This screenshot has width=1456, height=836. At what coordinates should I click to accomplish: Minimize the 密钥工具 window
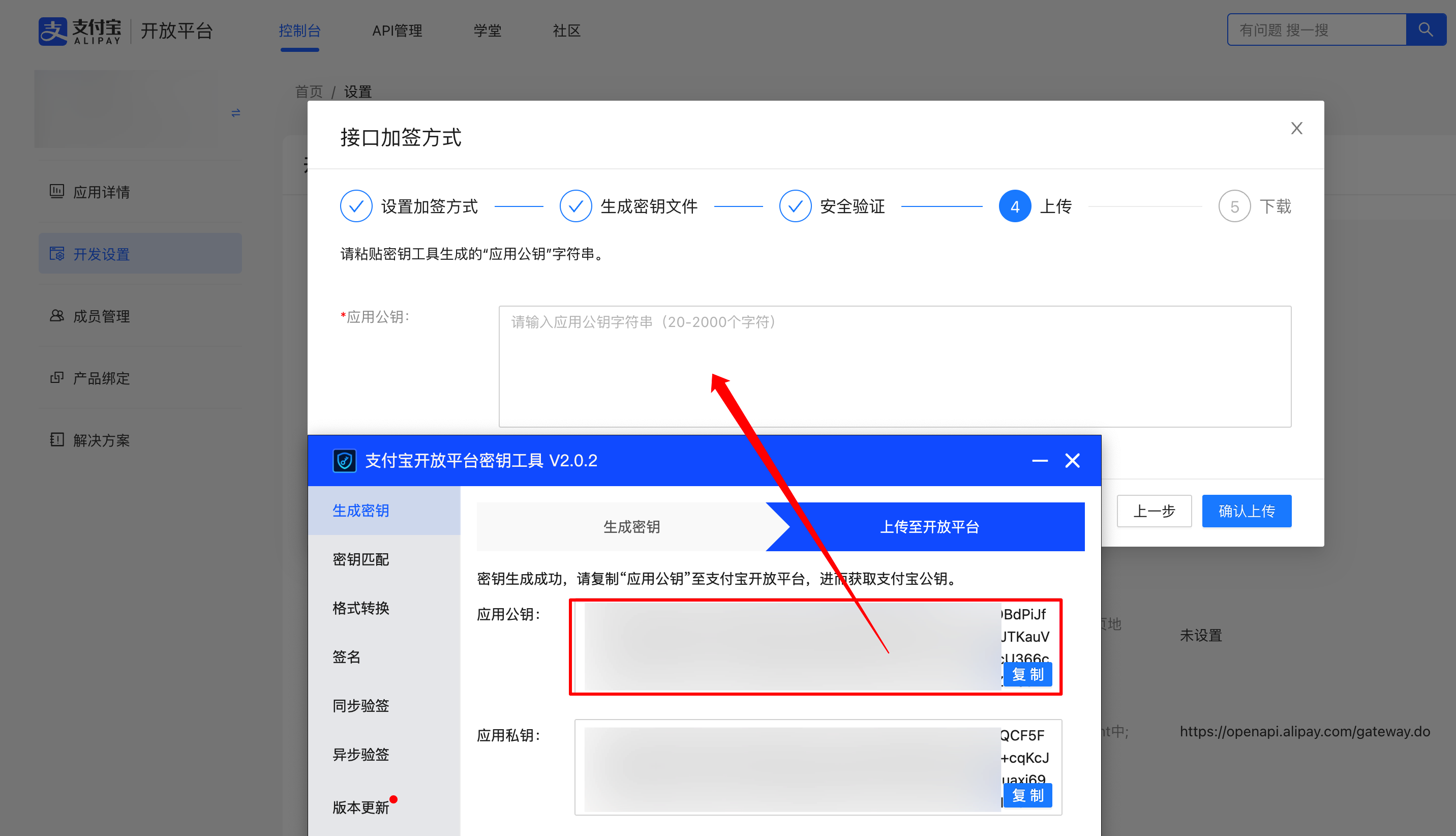pos(1039,461)
